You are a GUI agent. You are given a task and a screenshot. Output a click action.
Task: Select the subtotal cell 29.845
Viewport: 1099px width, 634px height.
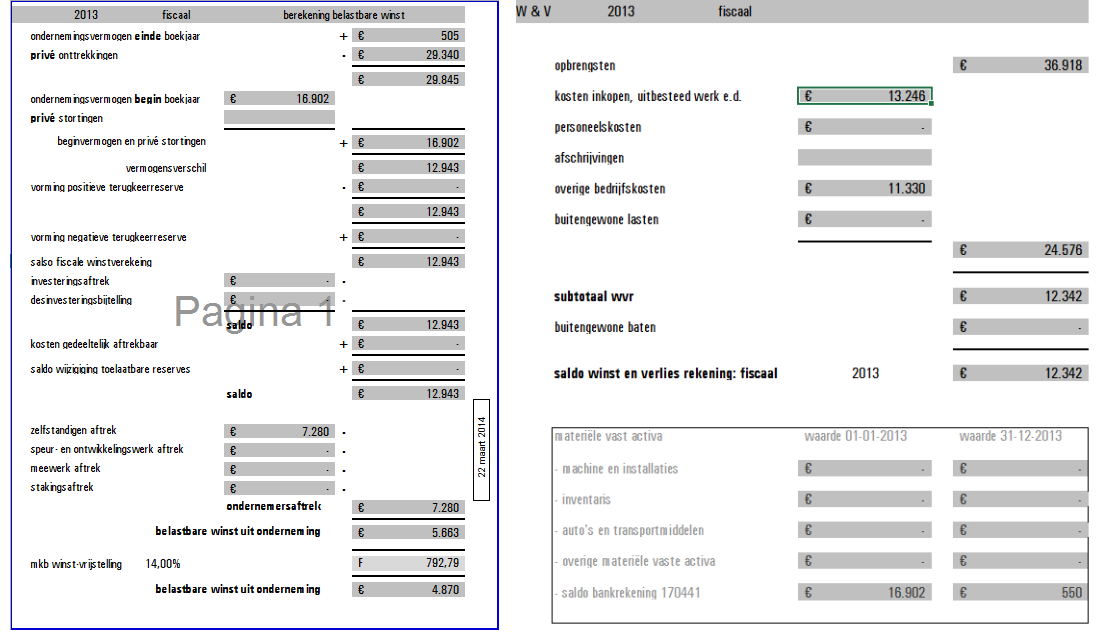coord(408,80)
